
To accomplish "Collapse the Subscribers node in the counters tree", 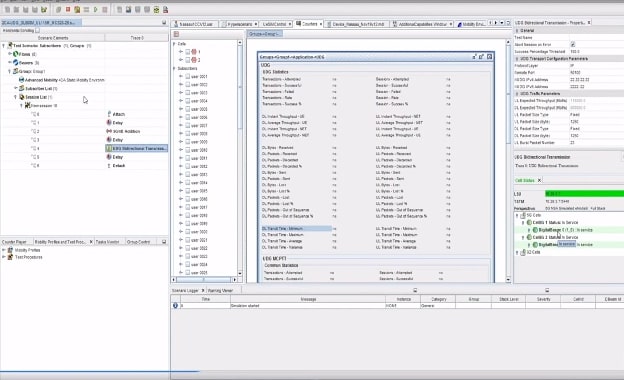I will (174, 68).
